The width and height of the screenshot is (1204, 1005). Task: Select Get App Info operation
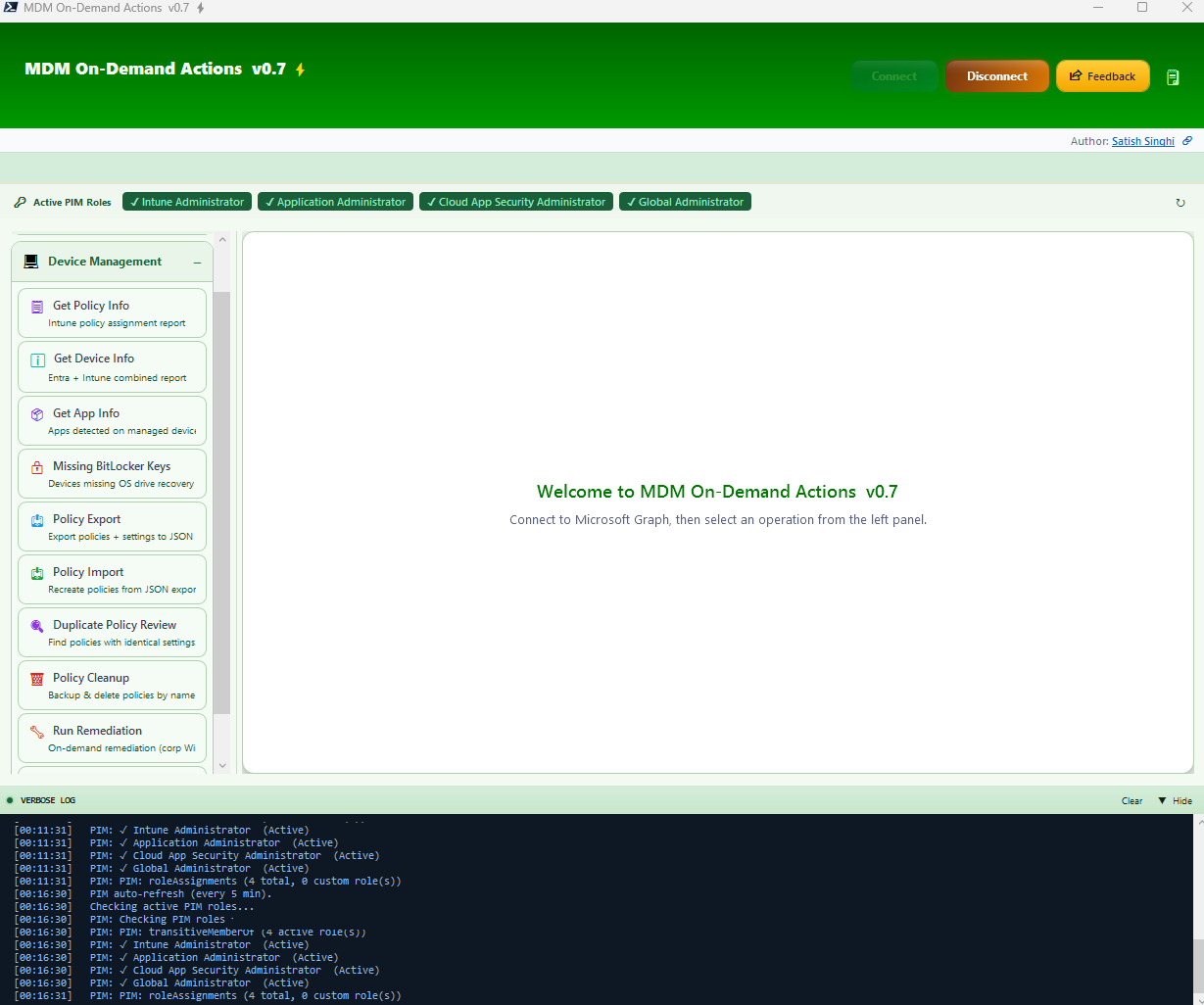point(113,420)
